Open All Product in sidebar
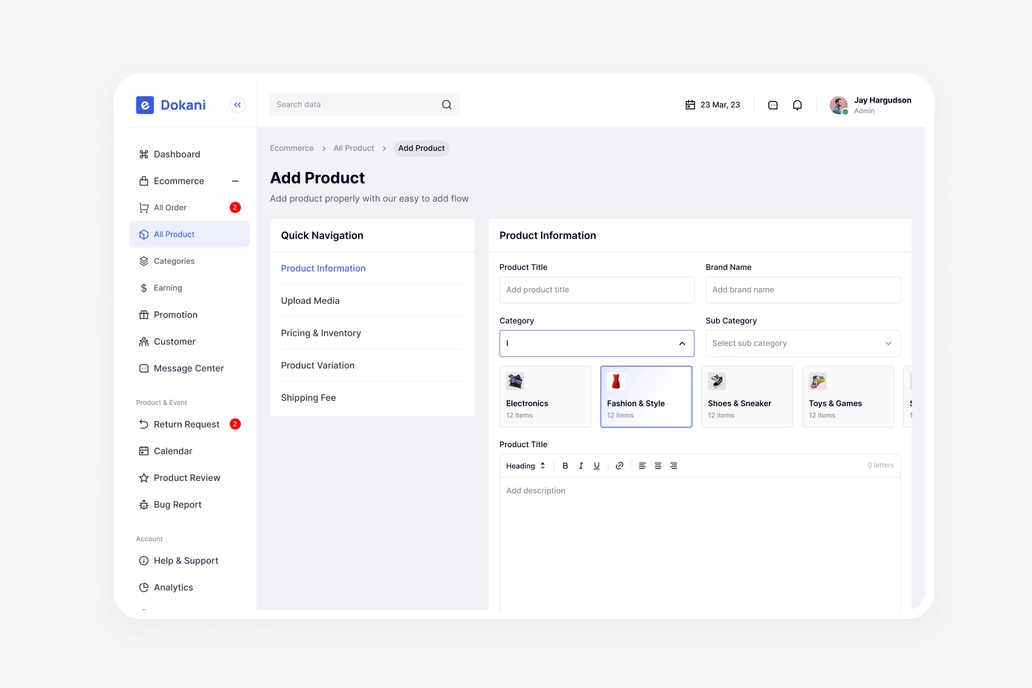This screenshot has height=688, width=1032. tap(190, 234)
